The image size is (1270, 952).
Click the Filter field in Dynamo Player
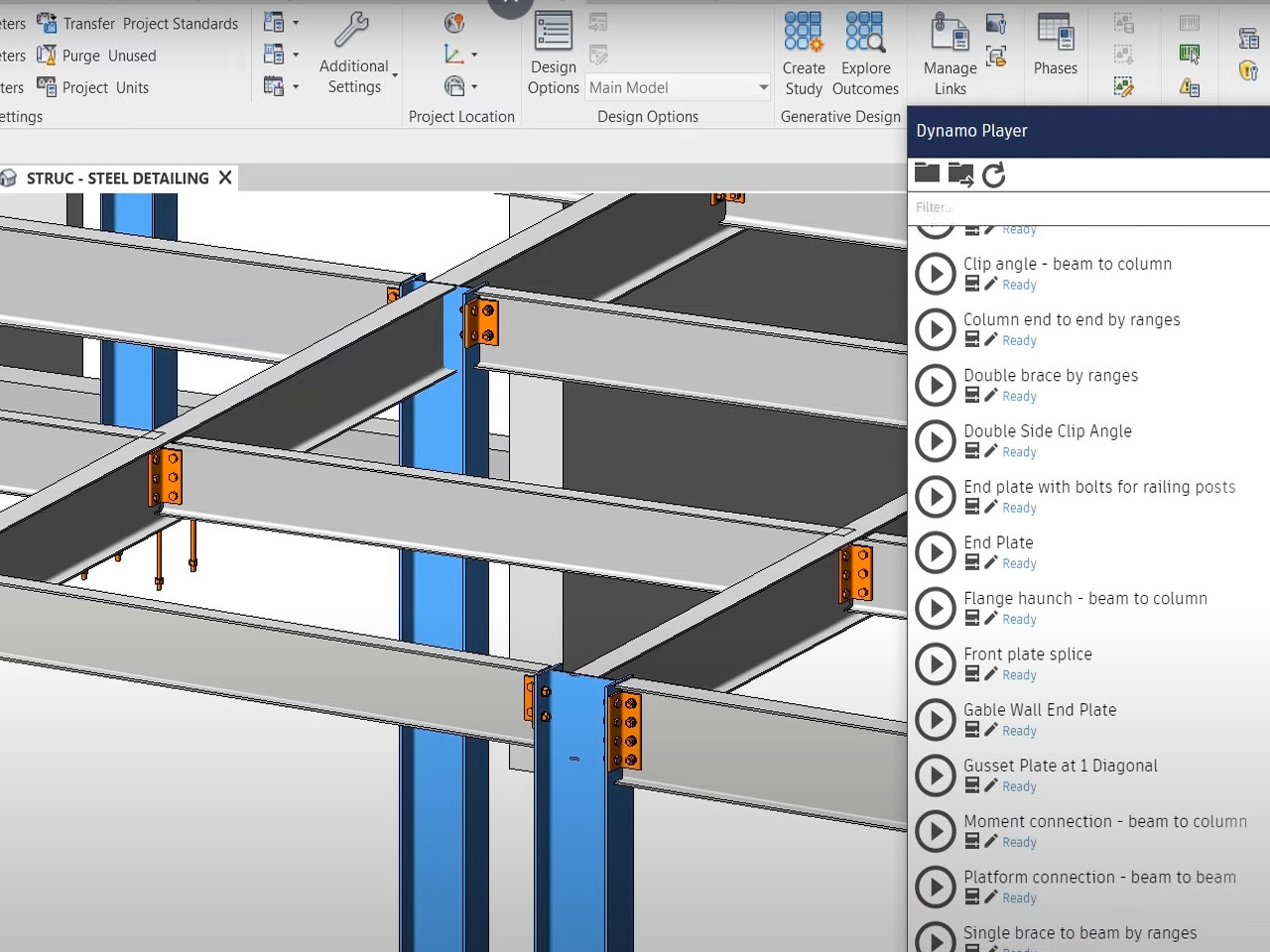pyautogui.click(x=992, y=207)
